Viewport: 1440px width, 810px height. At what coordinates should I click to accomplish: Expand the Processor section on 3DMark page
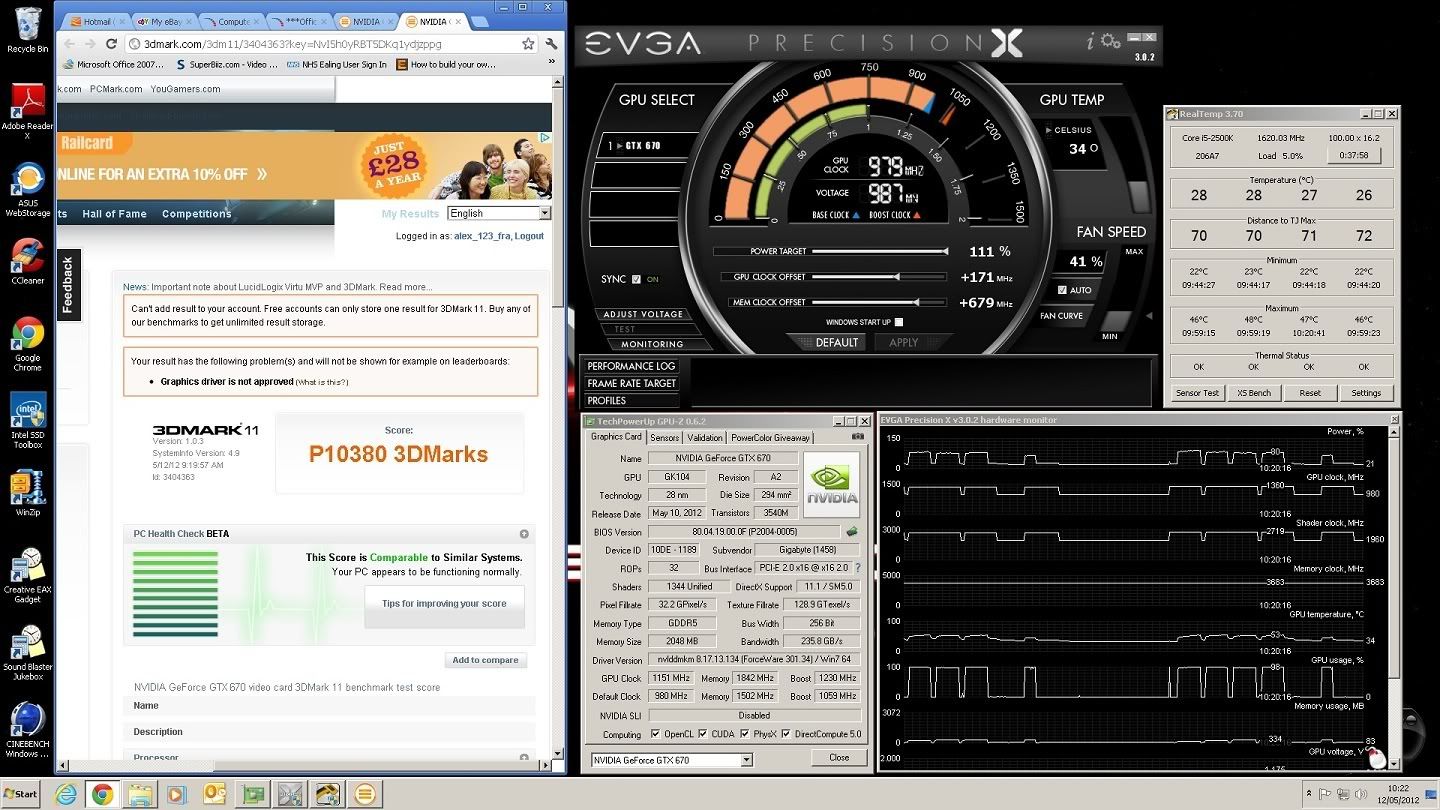pyautogui.click(x=524, y=758)
